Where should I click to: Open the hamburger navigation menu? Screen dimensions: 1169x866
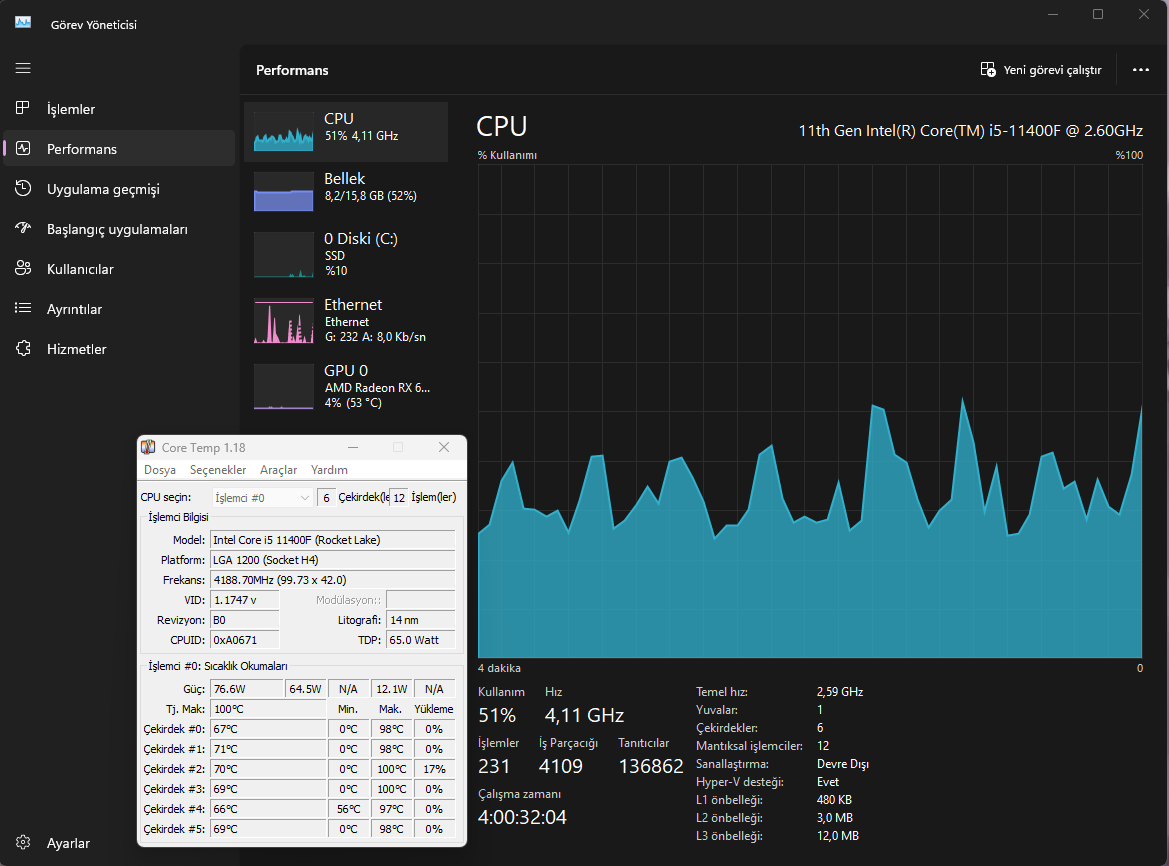[x=23, y=69]
